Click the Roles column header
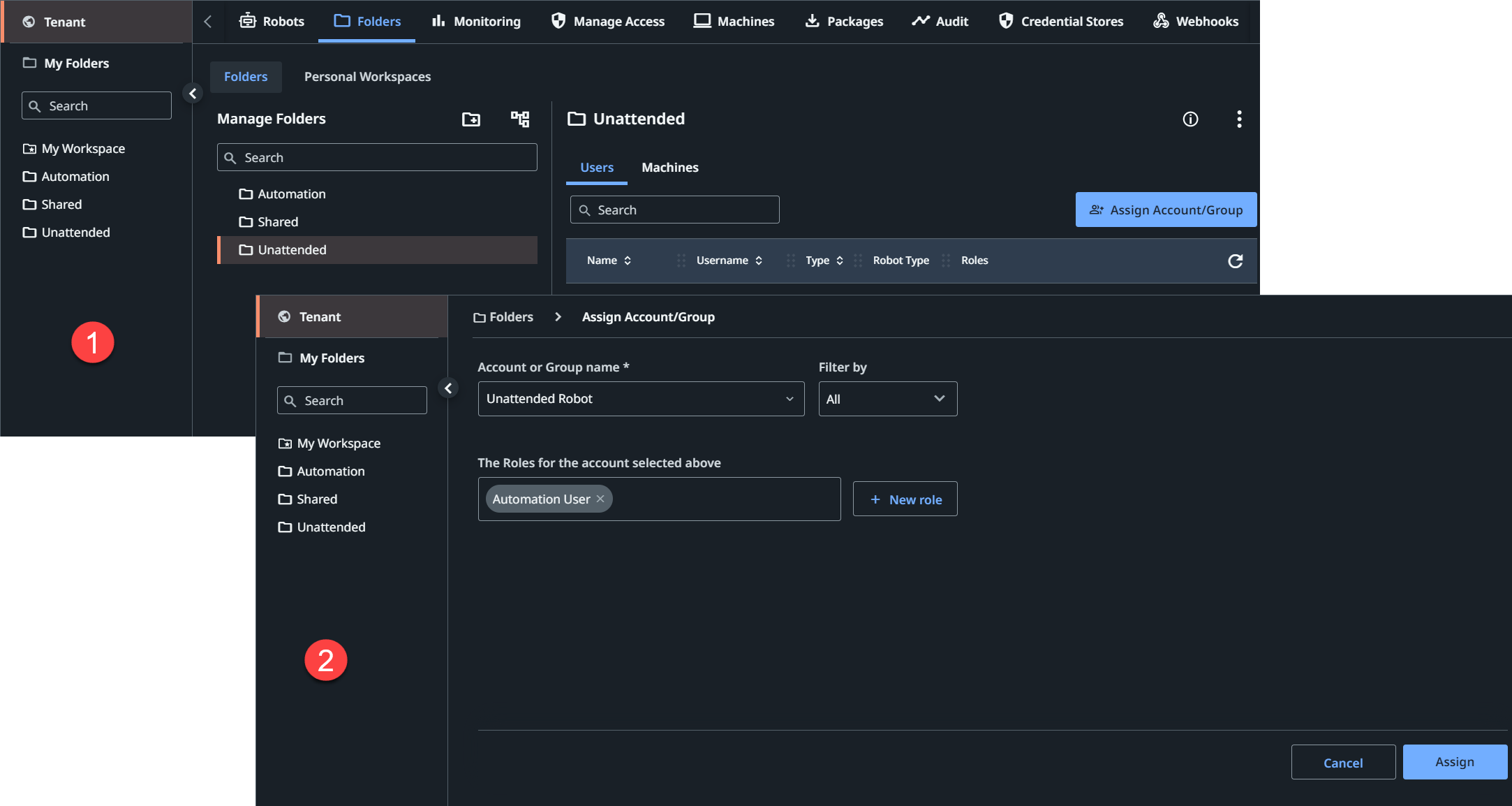Image resolution: width=1512 pixels, height=806 pixels. 974,261
